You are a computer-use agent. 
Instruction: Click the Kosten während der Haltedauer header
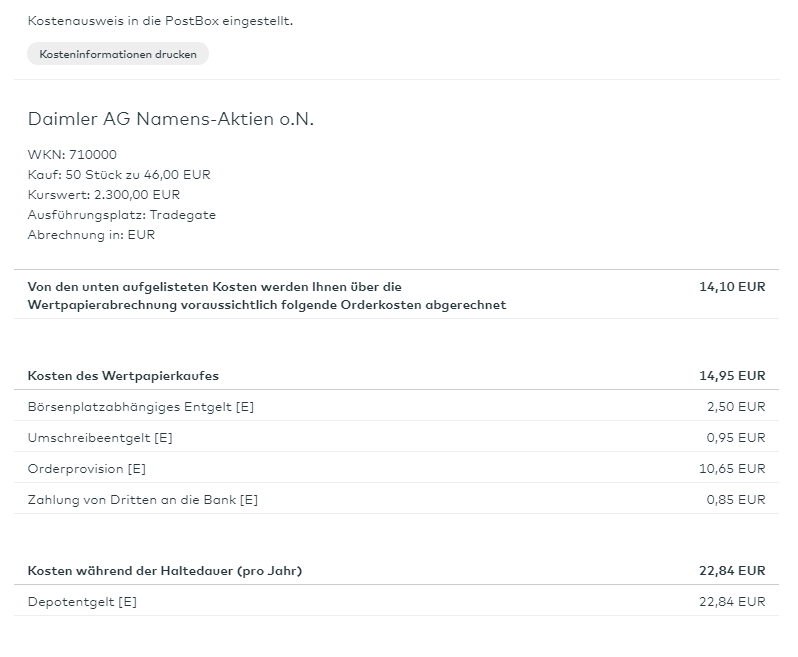165,571
